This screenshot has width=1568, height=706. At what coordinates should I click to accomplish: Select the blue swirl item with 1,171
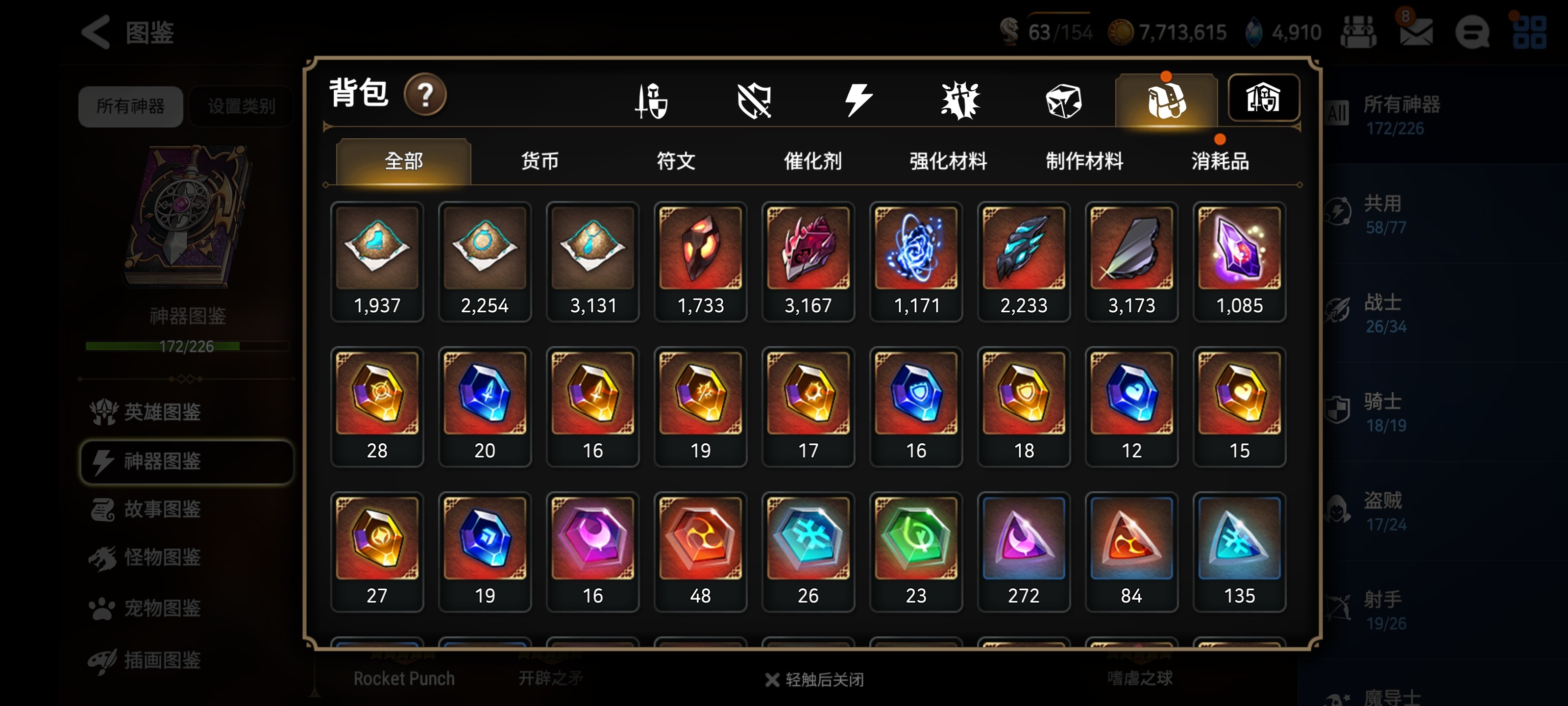[915, 261]
